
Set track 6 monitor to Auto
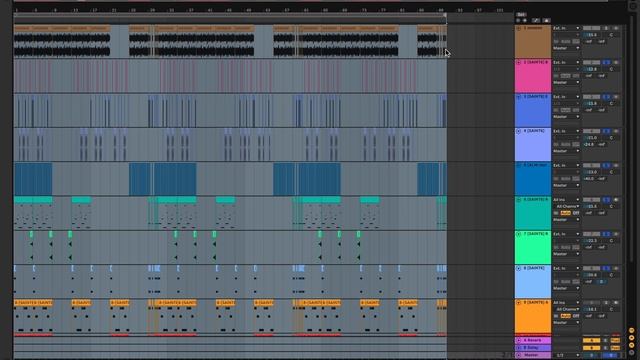coord(566,213)
